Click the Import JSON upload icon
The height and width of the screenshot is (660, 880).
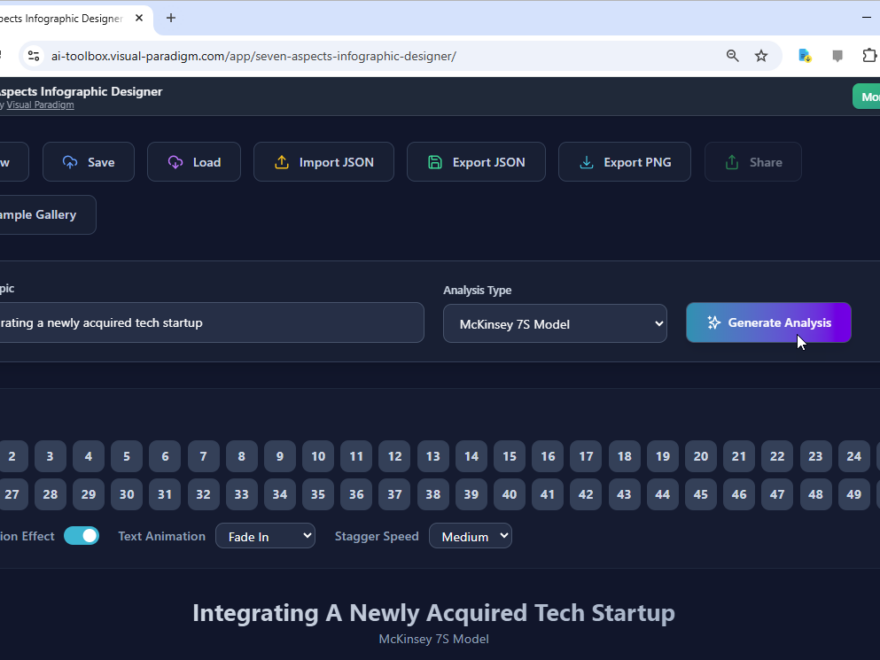pyautogui.click(x=281, y=162)
